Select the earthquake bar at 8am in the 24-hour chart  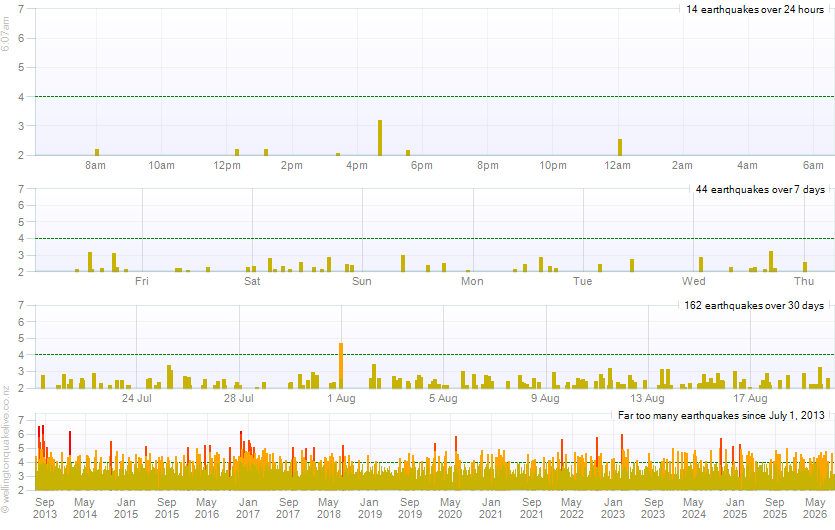click(97, 152)
